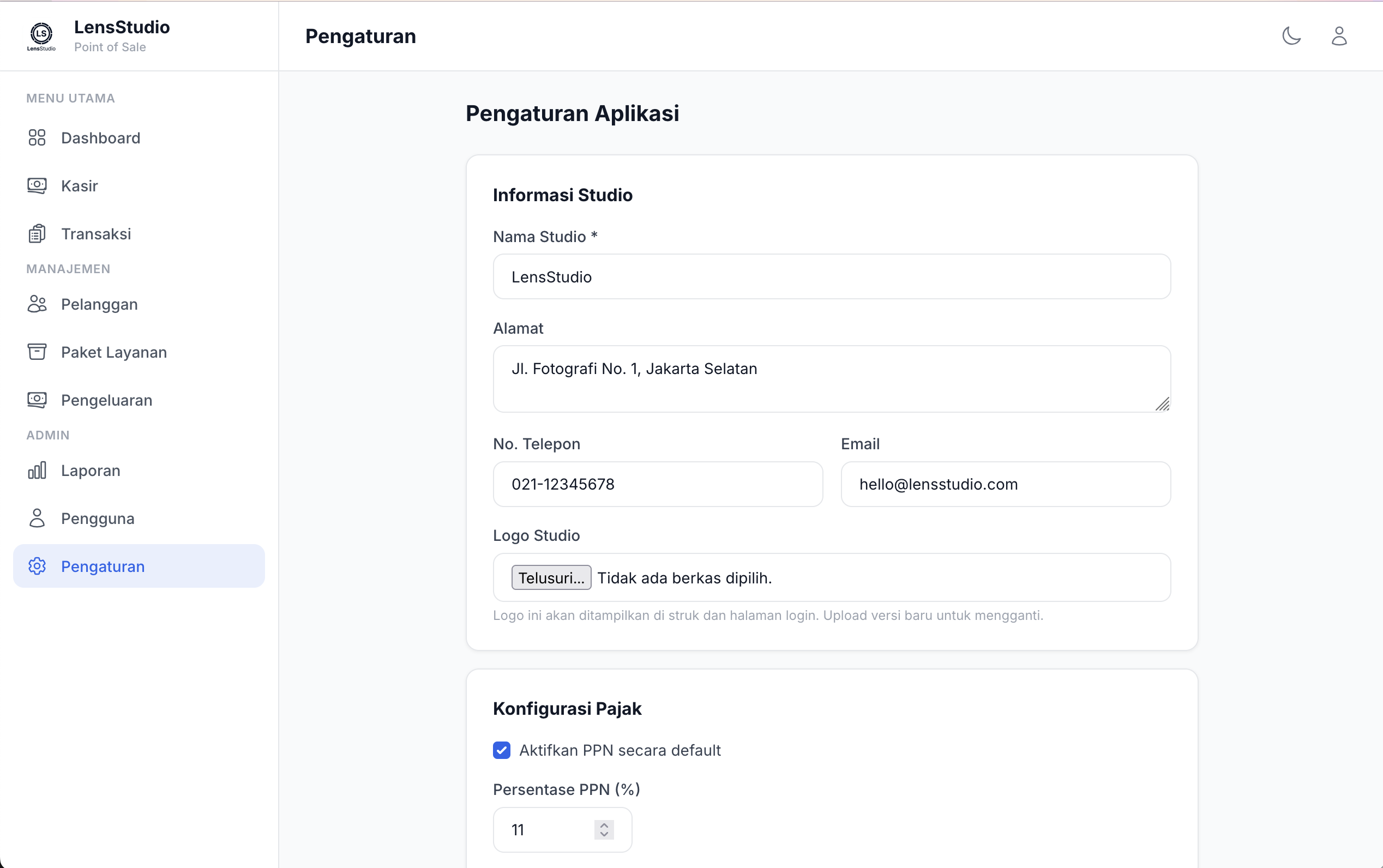Click the Pengaturan gear icon
This screenshot has height=868, width=1383.
pos(37,566)
